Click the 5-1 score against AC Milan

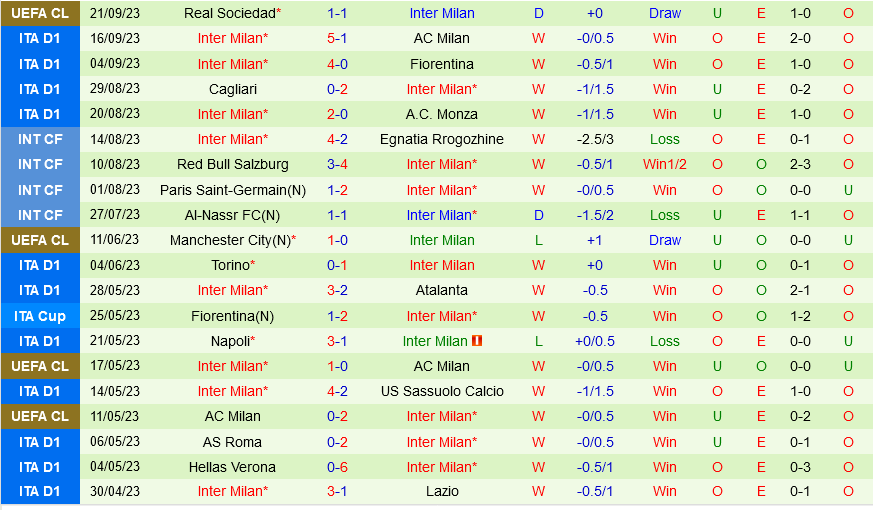click(x=337, y=38)
